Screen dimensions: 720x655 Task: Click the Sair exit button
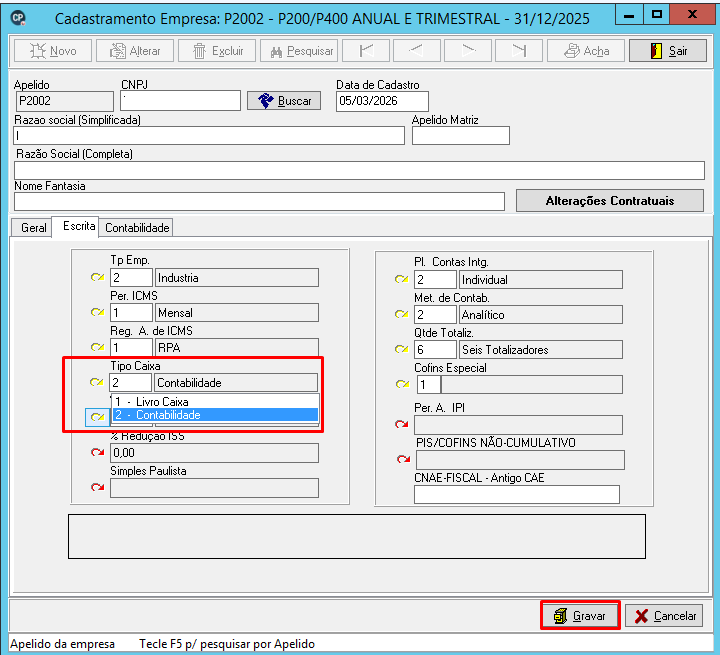[x=668, y=51]
